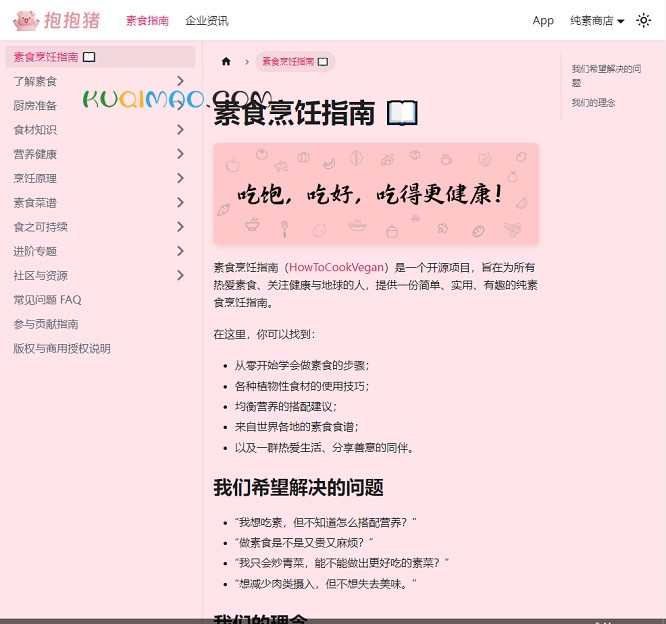The width and height of the screenshot is (666, 624).
Task: Open 版权与商用授权说明 page
Action: click(62, 348)
